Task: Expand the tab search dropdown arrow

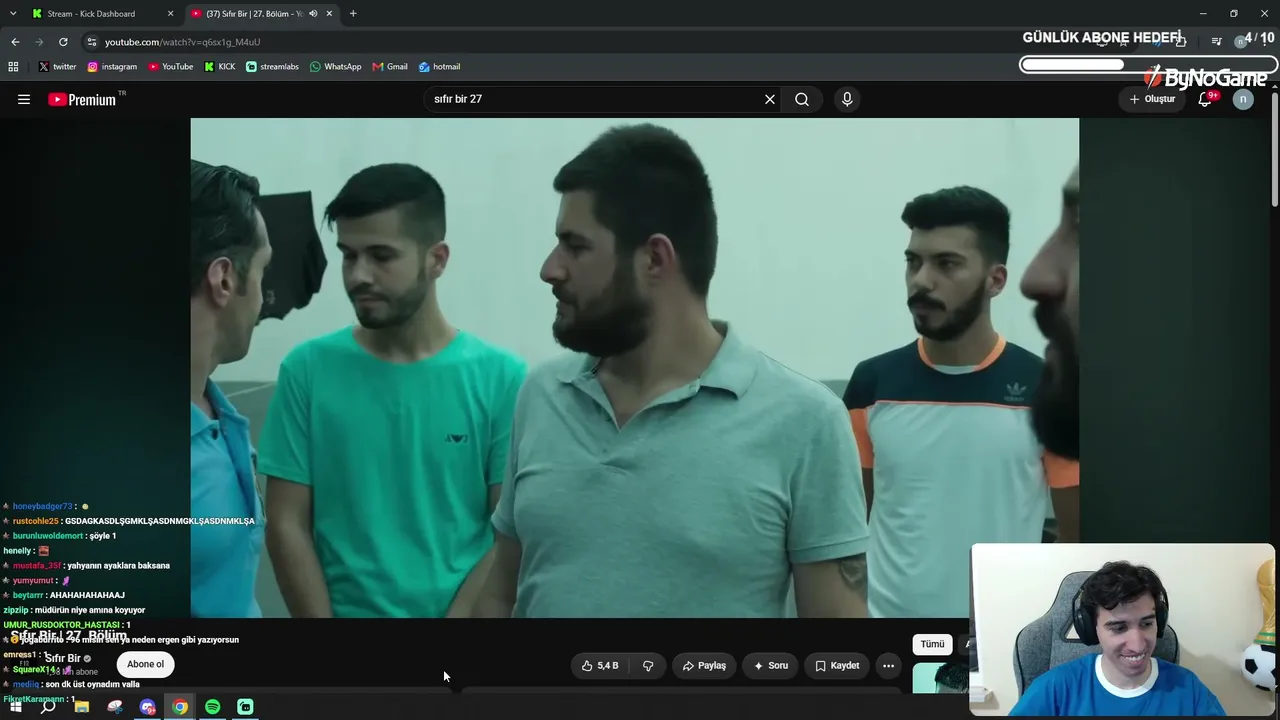Action: pyautogui.click(x=13, y=14)
